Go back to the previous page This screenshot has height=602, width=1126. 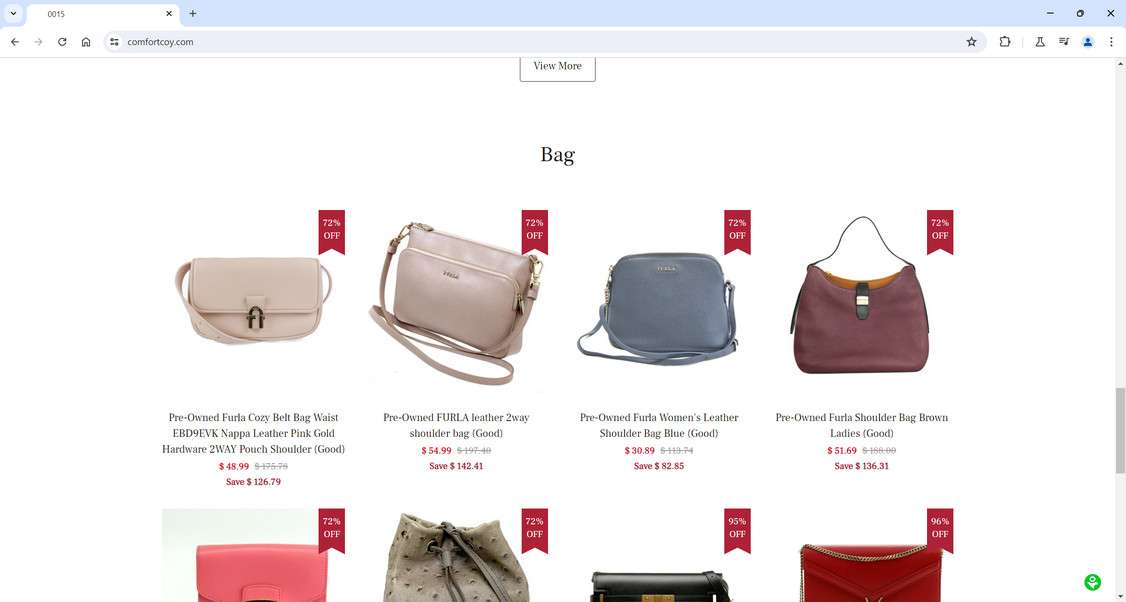[x=15, y=42]
